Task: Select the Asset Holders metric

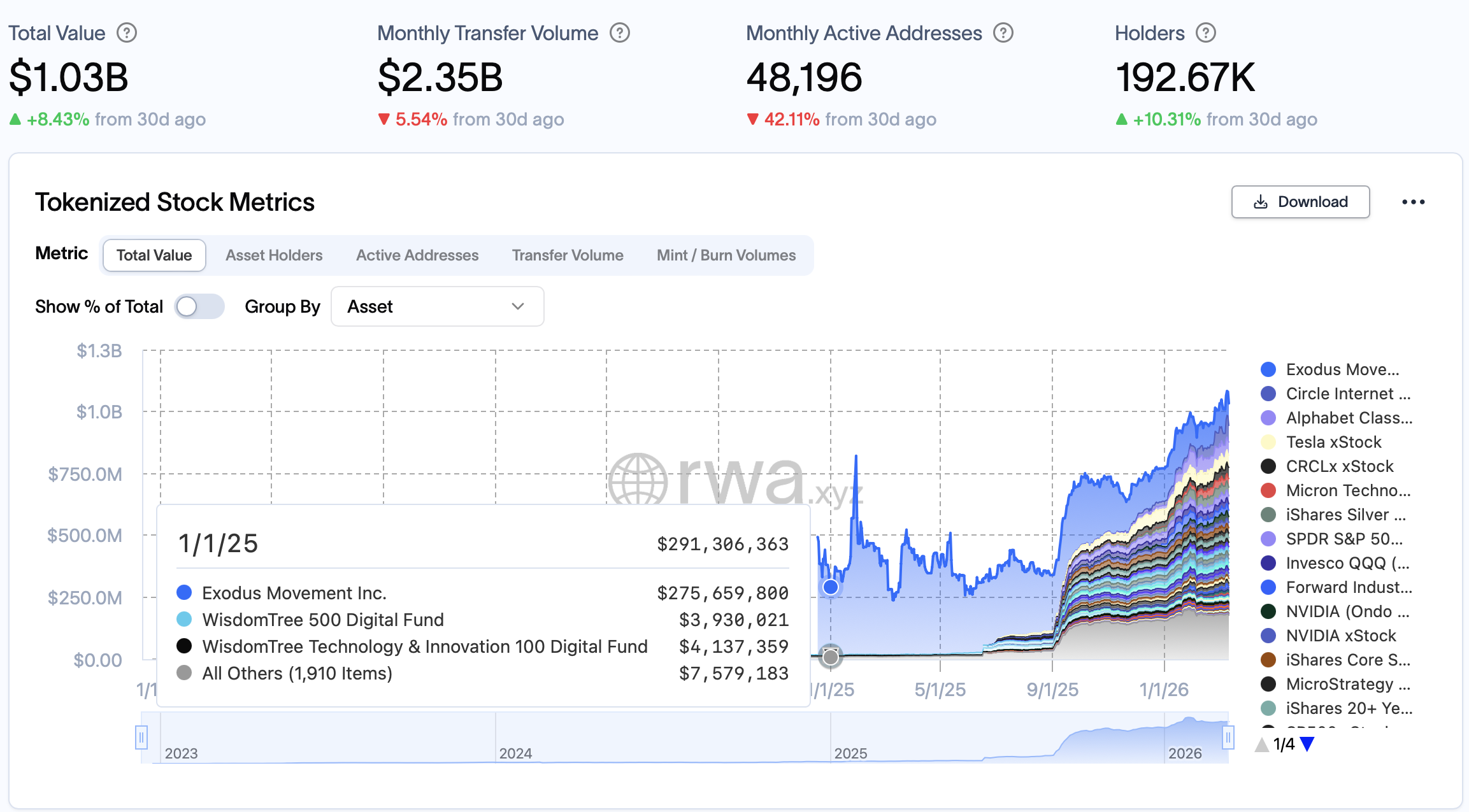Action: (273, 255)
